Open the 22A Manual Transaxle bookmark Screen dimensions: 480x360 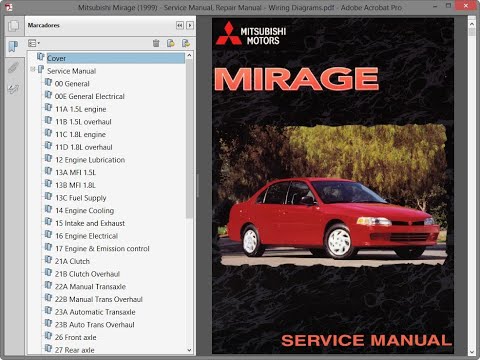tap(90, 287)
